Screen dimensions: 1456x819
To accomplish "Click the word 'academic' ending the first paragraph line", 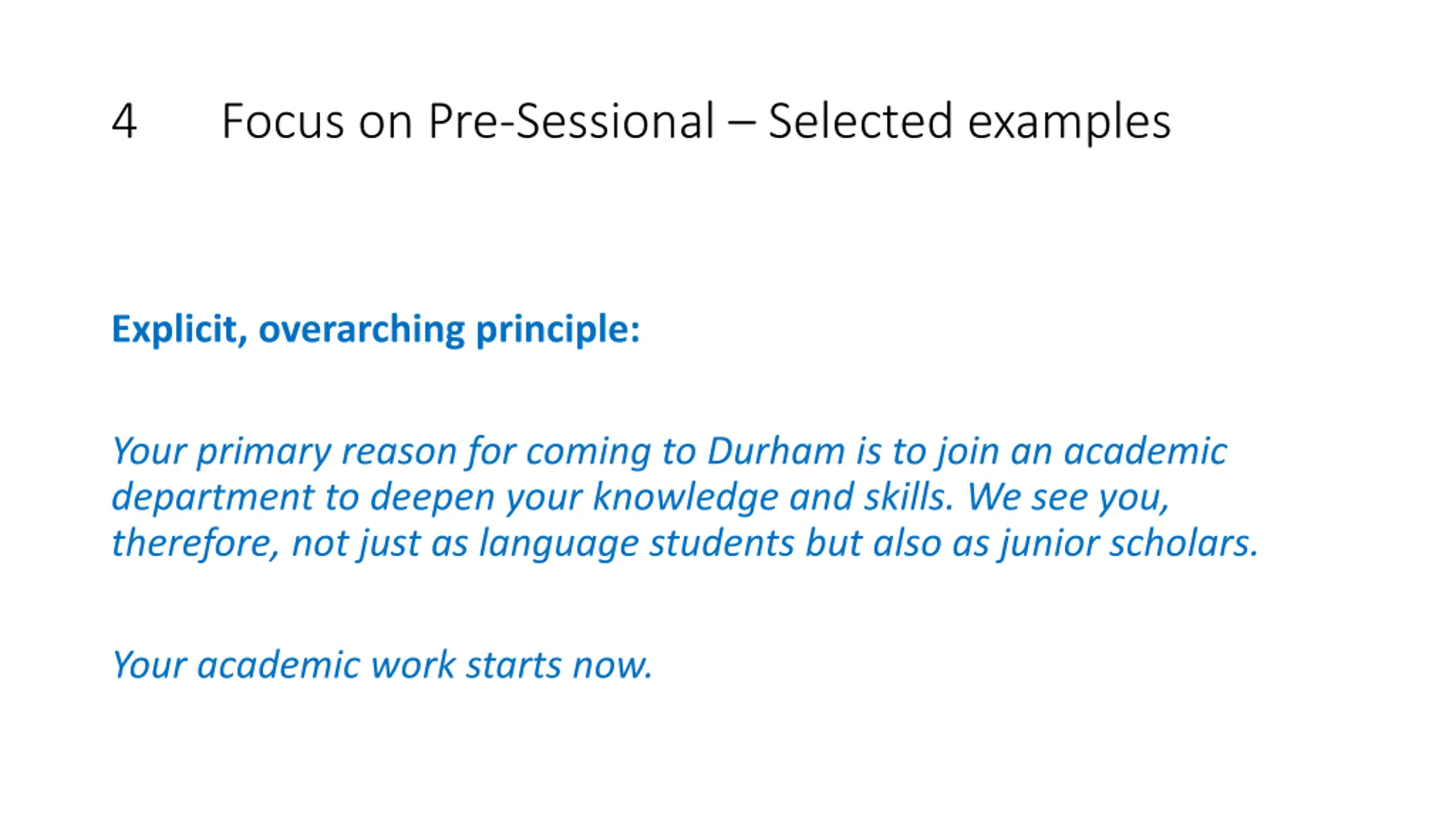I will (1145, 451).
